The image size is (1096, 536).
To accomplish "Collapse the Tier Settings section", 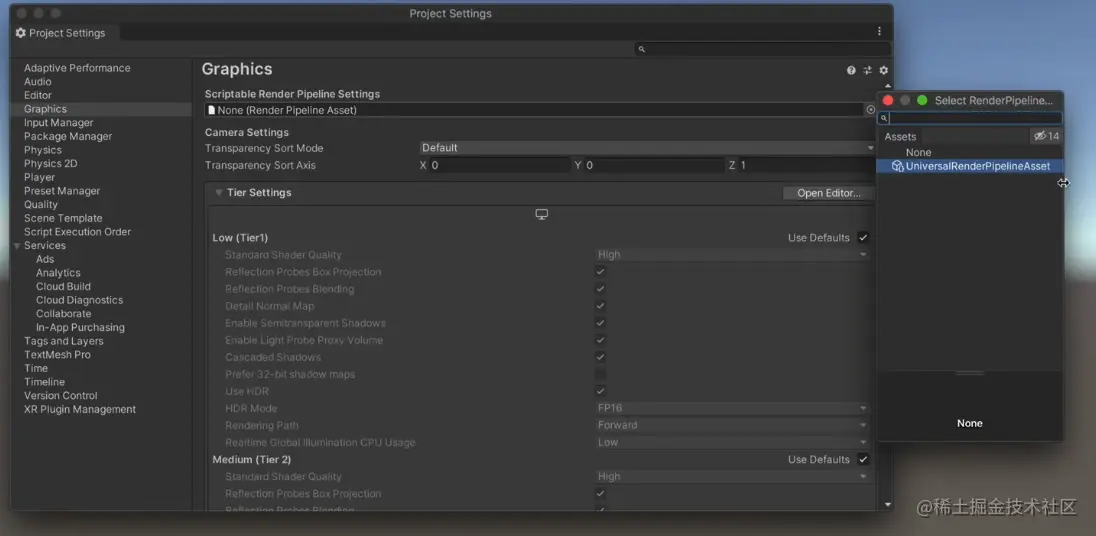I will point(219,193).
